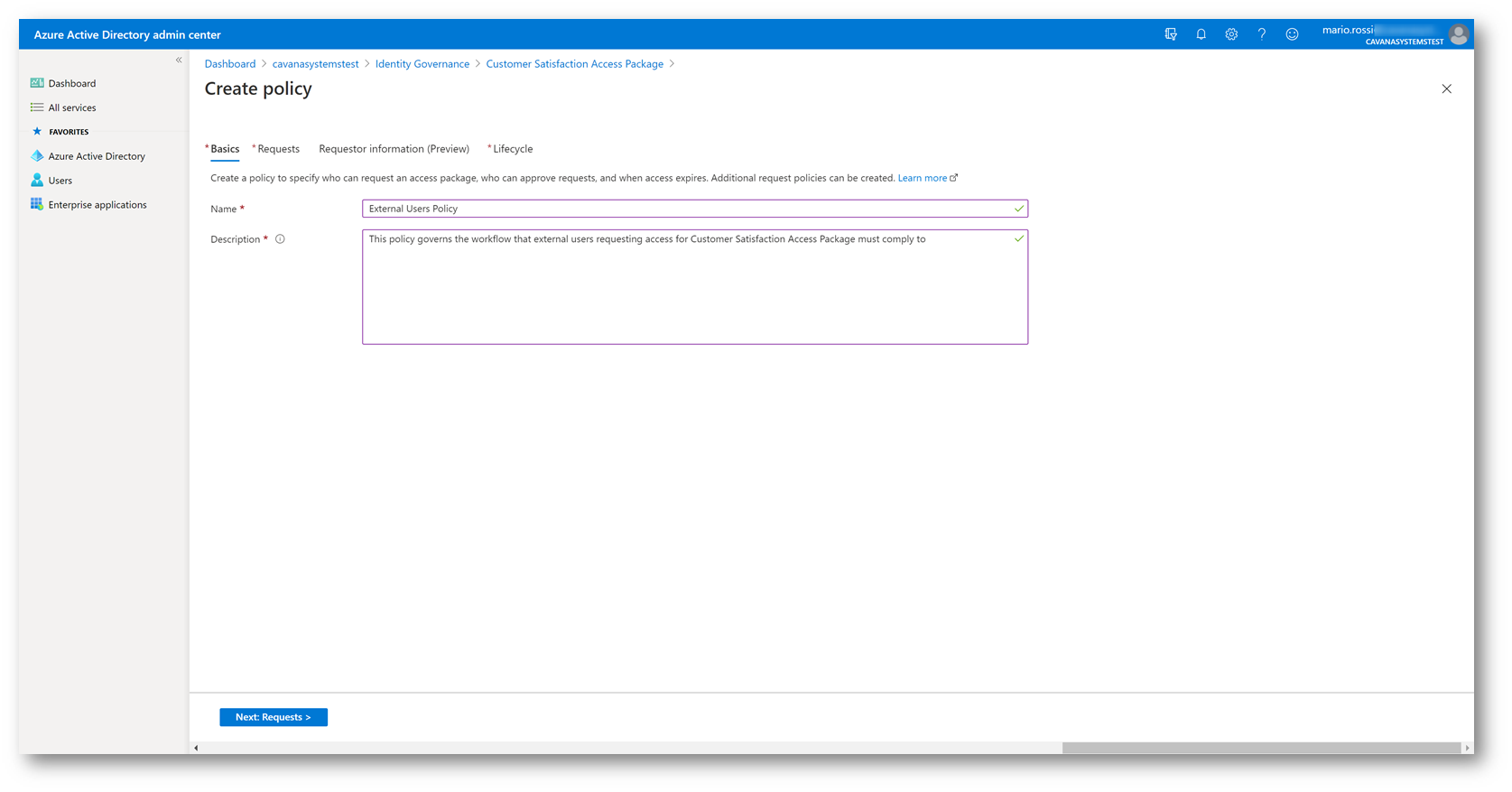Click the Name input field

tap(695, 209)
